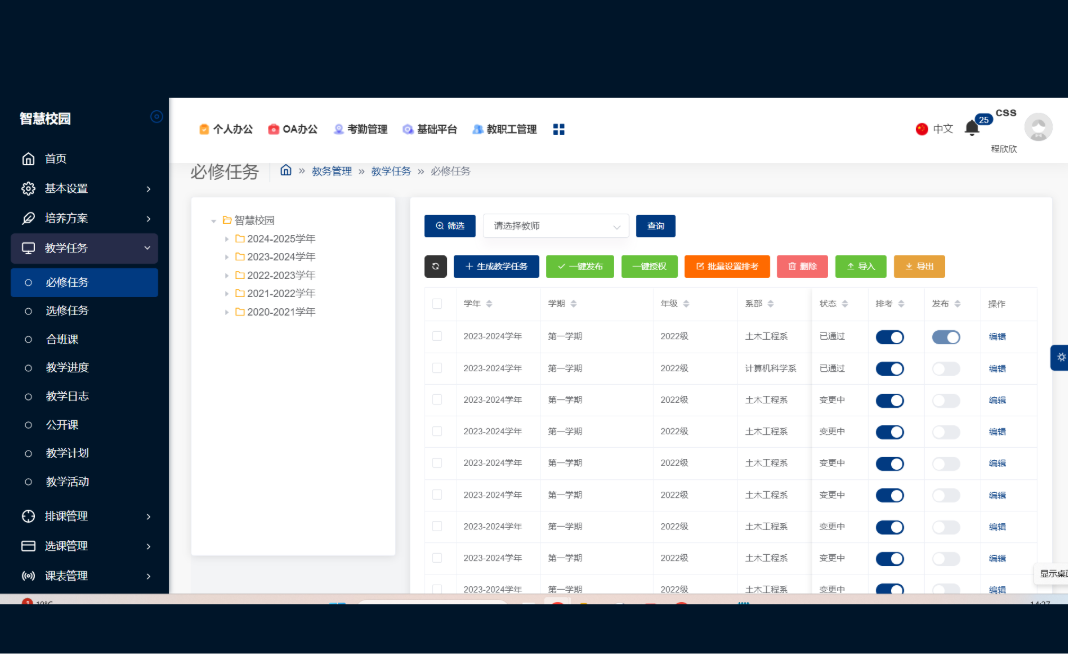Expand the 2021-2022学年 tree arrow
The image size is (1068, 654).
point(227,294)
